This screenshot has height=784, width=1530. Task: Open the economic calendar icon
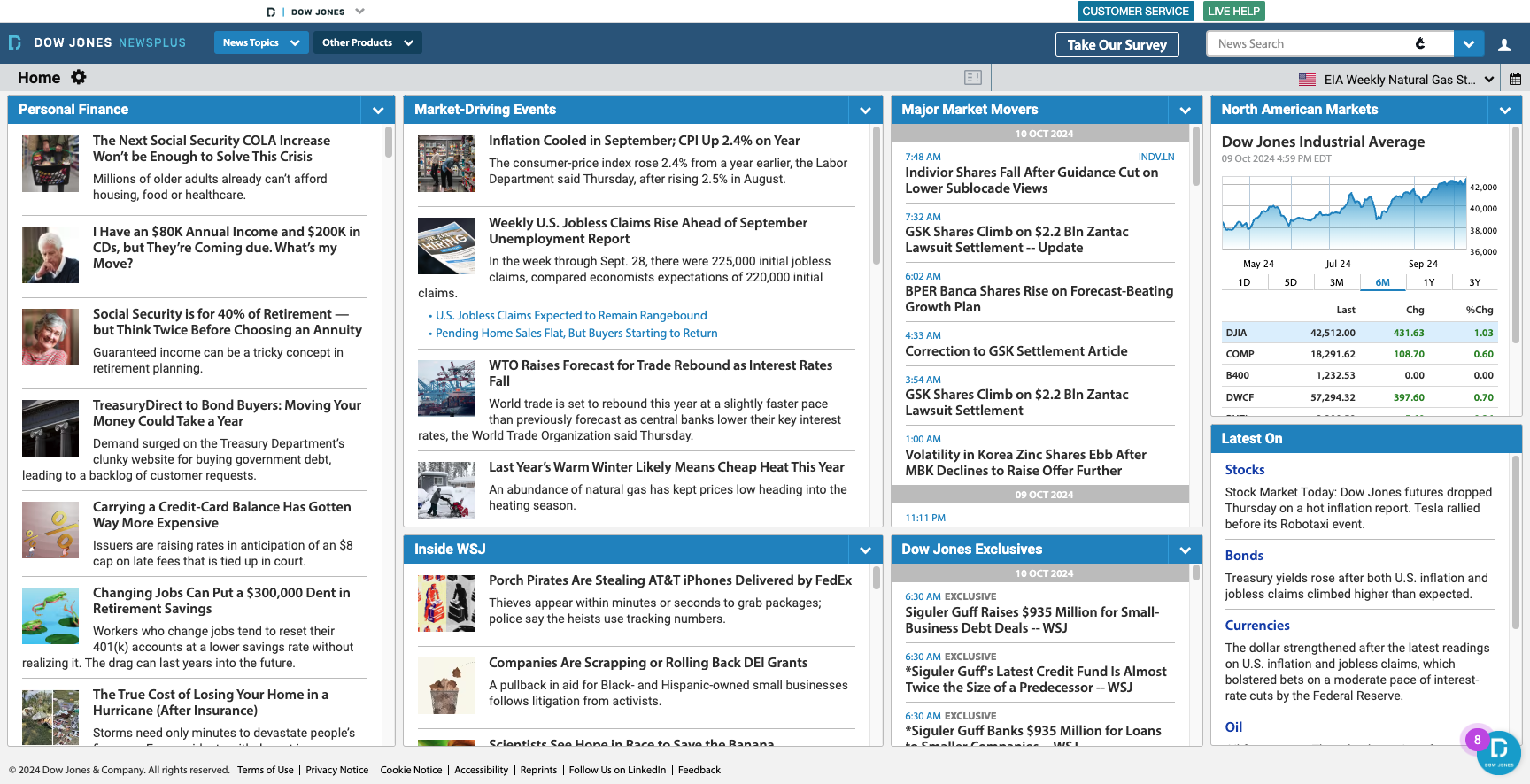point(1515,79)
